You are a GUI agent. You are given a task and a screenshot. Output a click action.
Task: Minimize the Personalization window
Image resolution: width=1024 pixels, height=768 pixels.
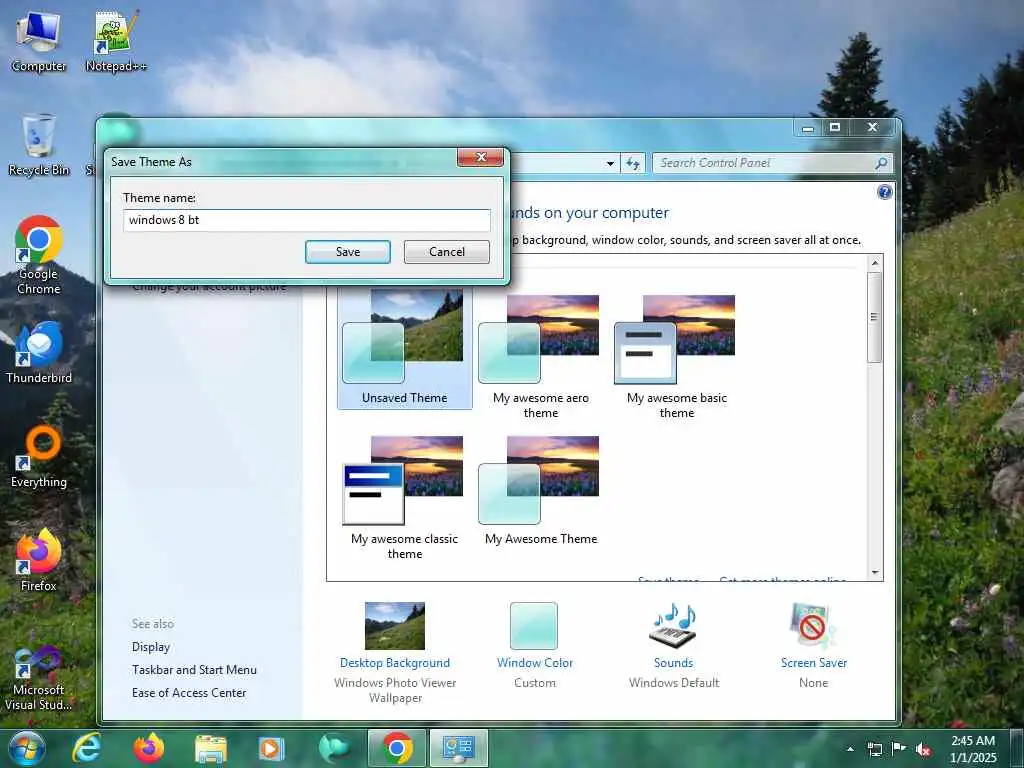tap(808, 127)
